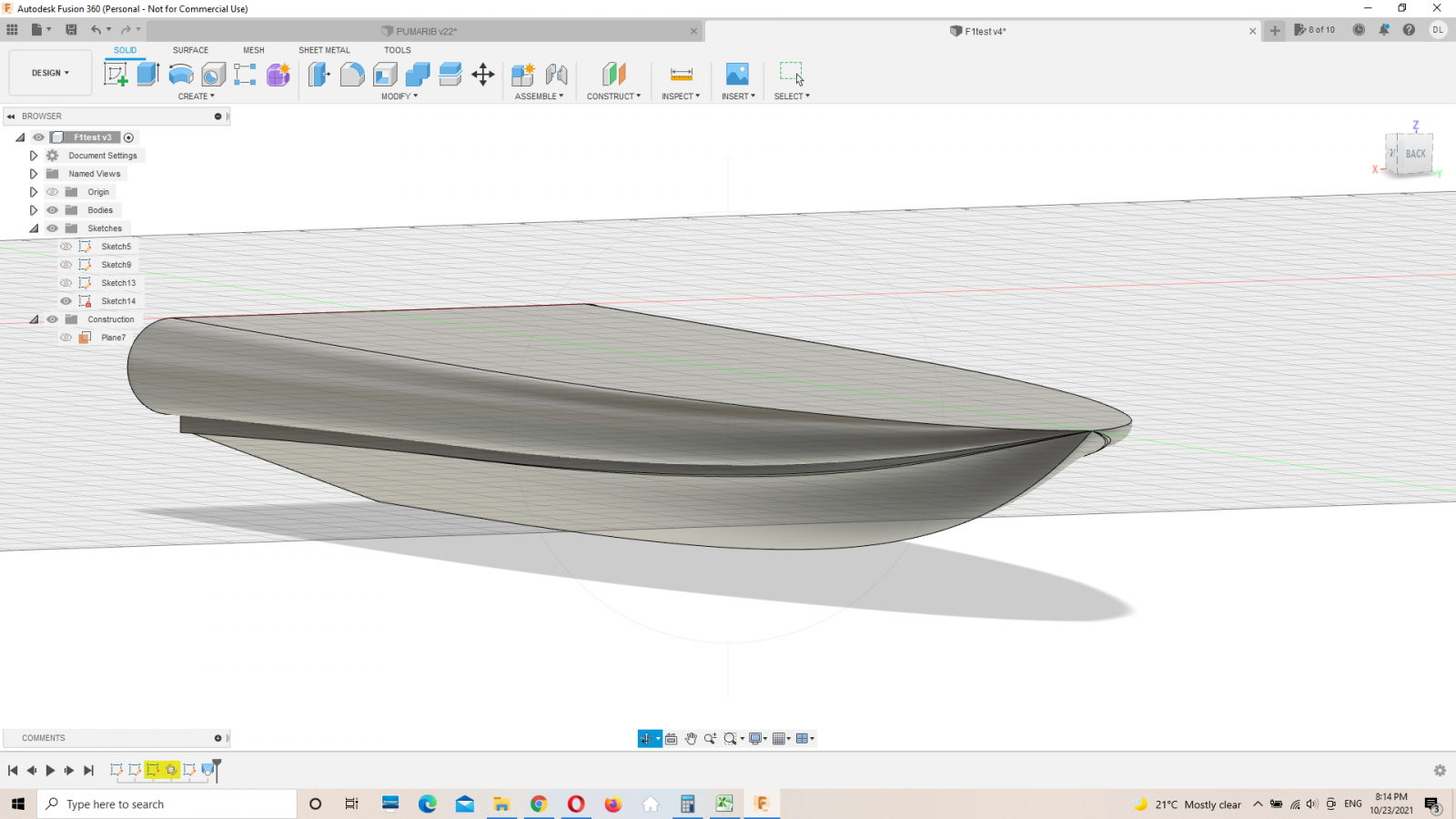
Task: Jump to the timeline beginning
Action: coord(13,771)
